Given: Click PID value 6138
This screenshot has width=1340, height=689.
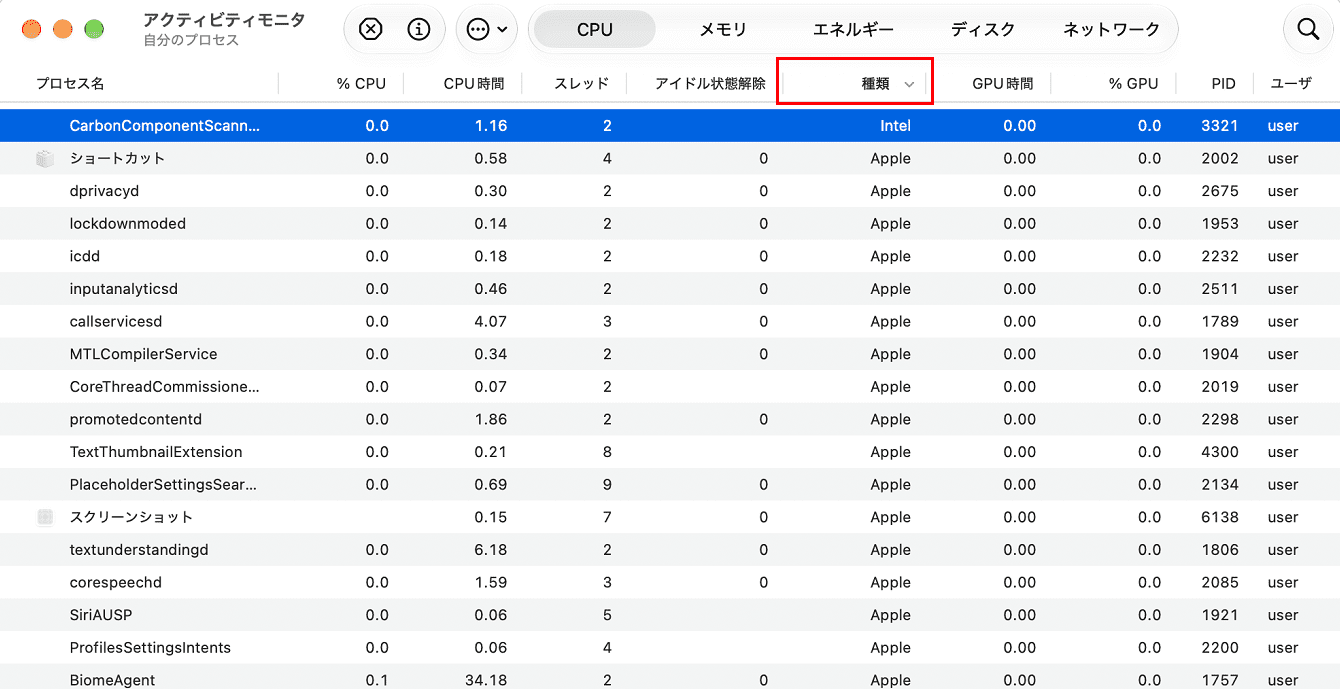Looking at the screenshot, I should pos(1220,517).
